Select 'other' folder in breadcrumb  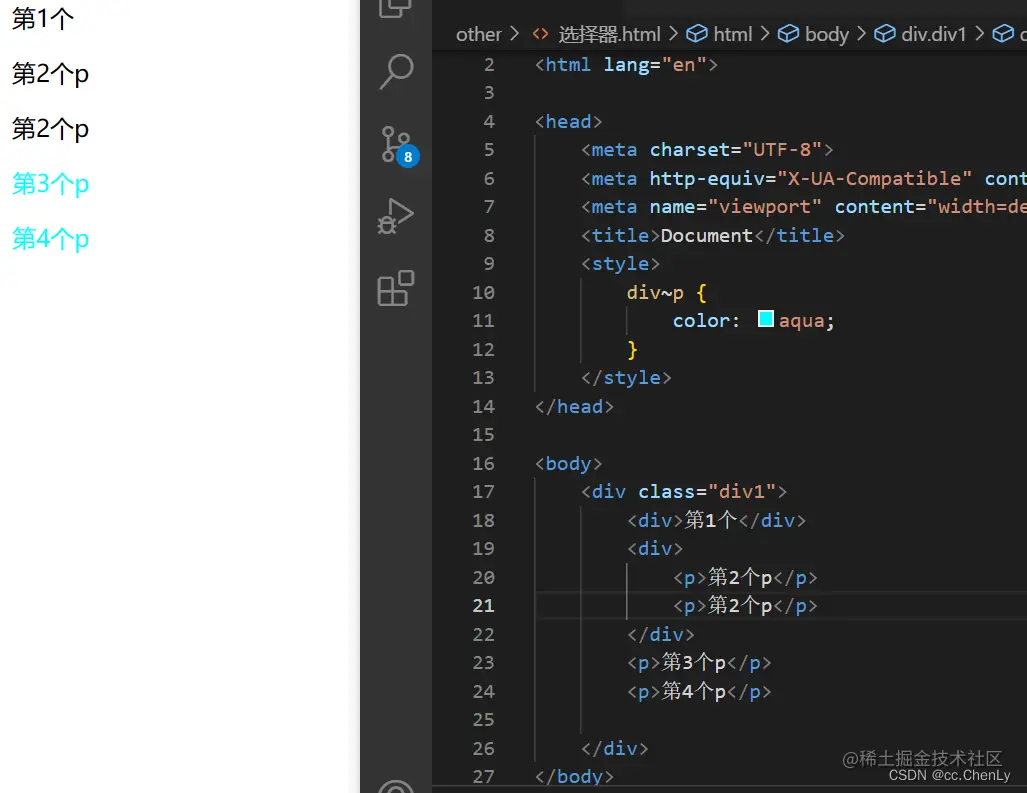tap(479, 34)
